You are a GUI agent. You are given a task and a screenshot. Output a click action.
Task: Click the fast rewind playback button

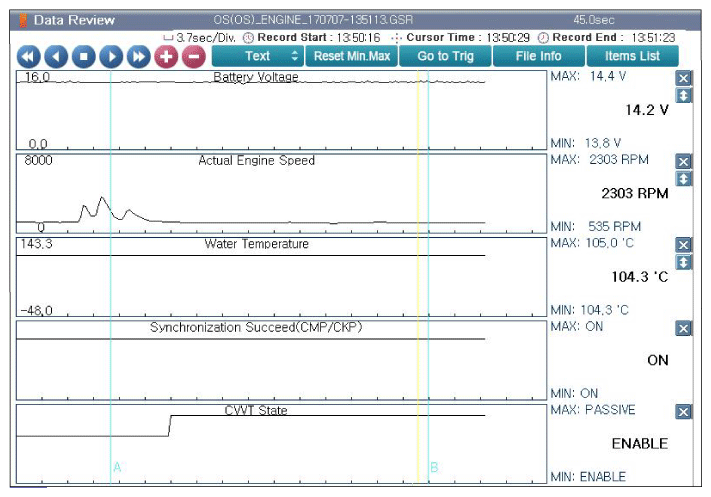(x=29, y=57)
